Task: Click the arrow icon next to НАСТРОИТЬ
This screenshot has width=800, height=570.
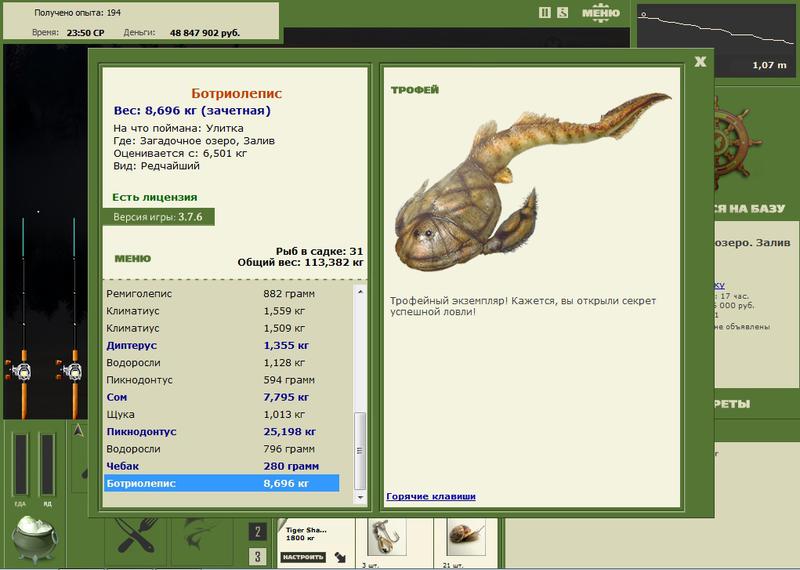Action: point(340,557)
